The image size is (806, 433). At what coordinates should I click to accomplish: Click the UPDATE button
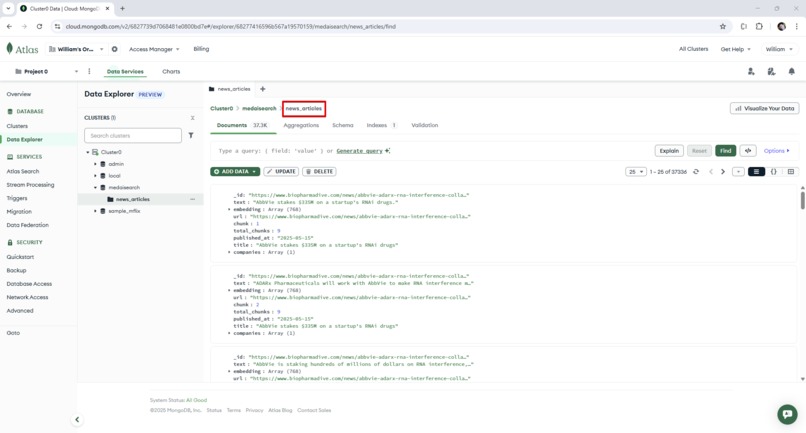(x=281, y=171)
